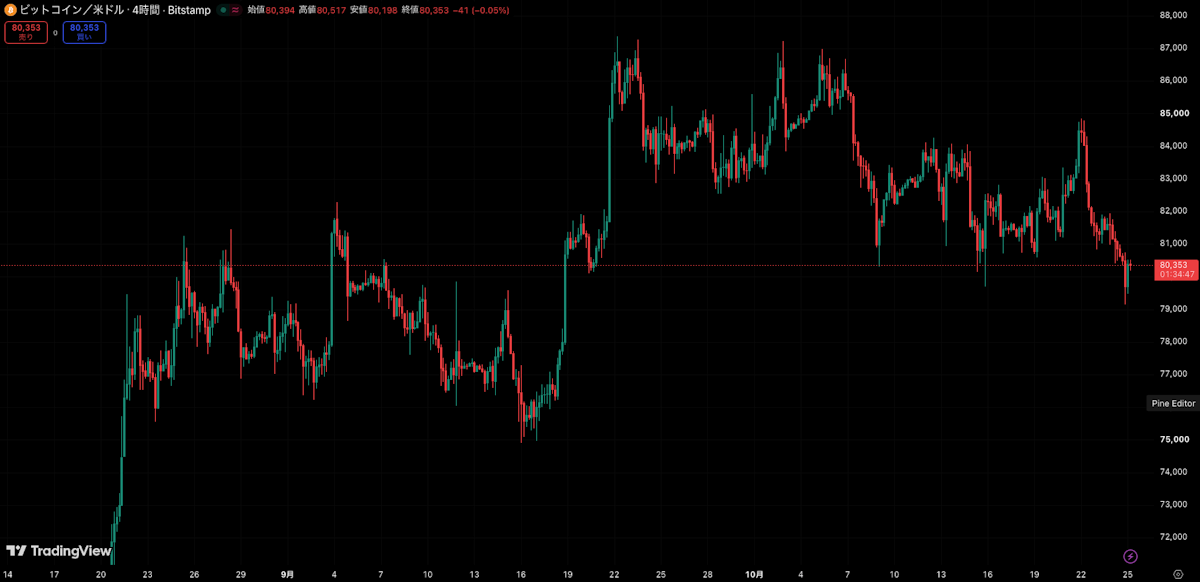The width and height of the screenshot is (1200, 582).
Task: Click the orange Bitcoin symbol logo icon
Action: (10, 9)
